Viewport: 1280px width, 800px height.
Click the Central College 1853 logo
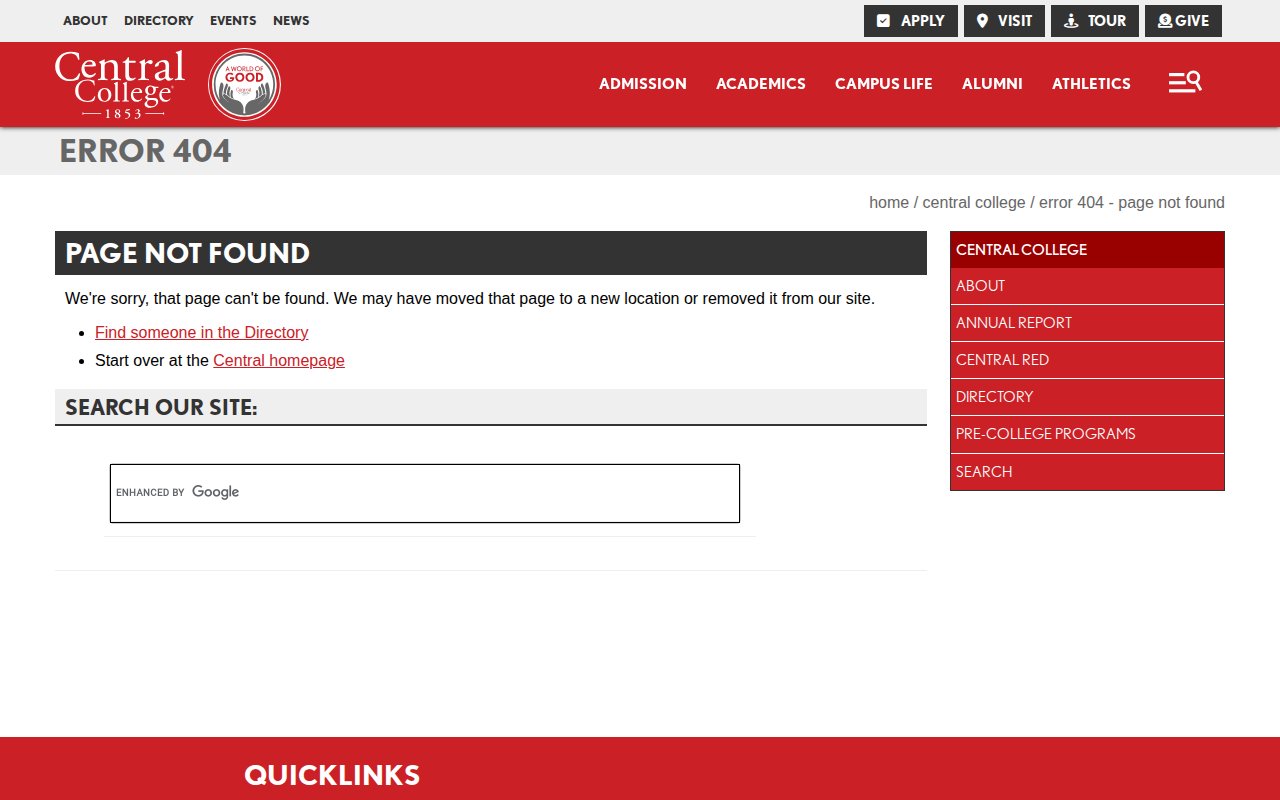click(x=120, y=84)
